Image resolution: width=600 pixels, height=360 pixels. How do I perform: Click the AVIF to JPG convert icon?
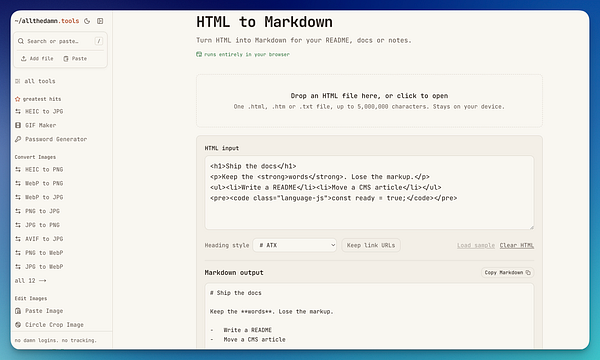(18, 239)
